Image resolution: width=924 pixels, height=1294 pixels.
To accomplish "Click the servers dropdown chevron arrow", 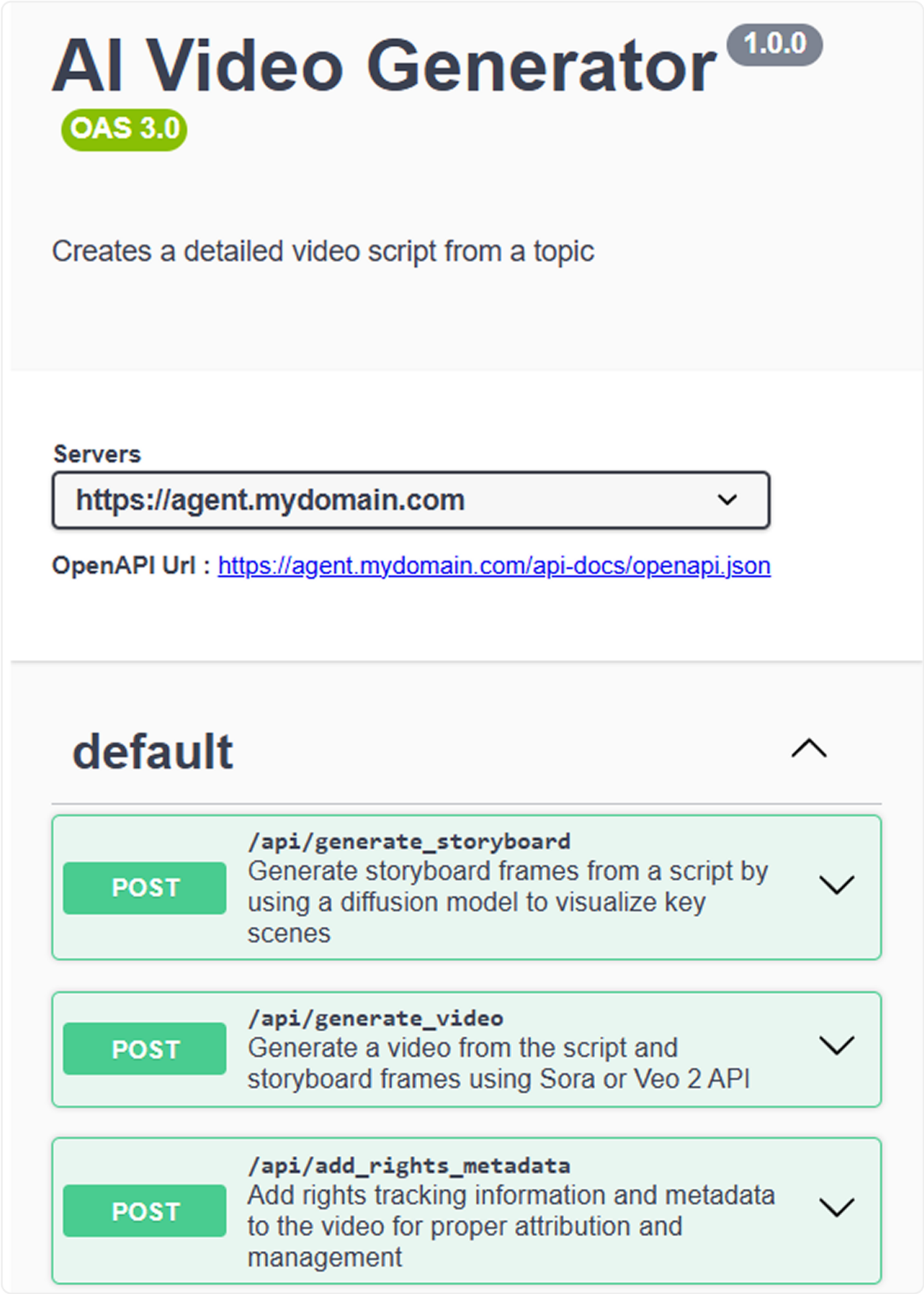I will click(x=727, y=500).
